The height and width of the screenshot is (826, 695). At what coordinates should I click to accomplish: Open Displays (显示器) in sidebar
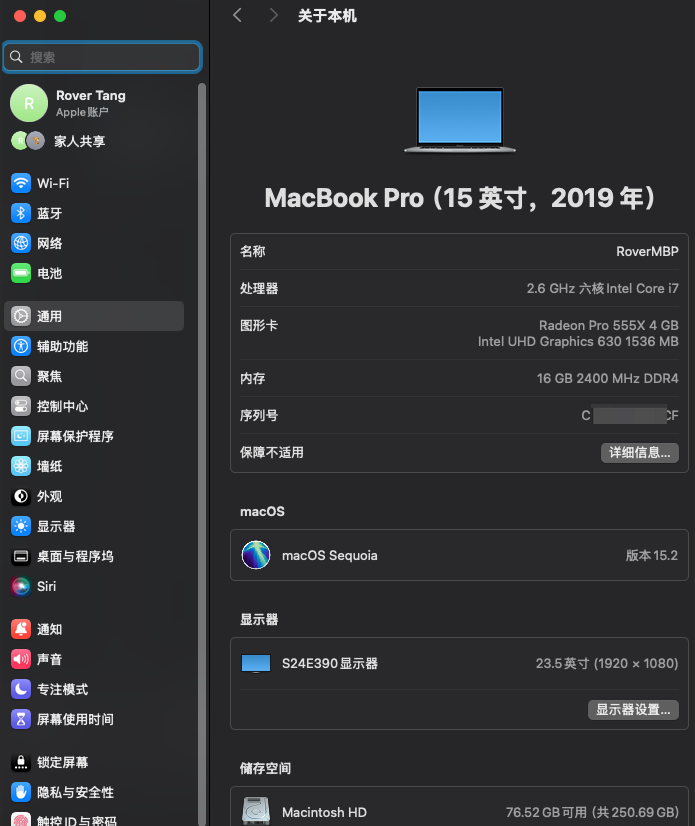click(x=94, y=526)
